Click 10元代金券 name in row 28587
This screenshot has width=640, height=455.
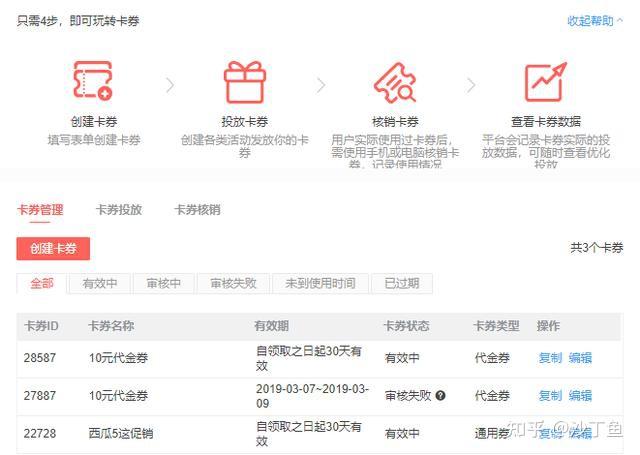click(x=118, y=358)
